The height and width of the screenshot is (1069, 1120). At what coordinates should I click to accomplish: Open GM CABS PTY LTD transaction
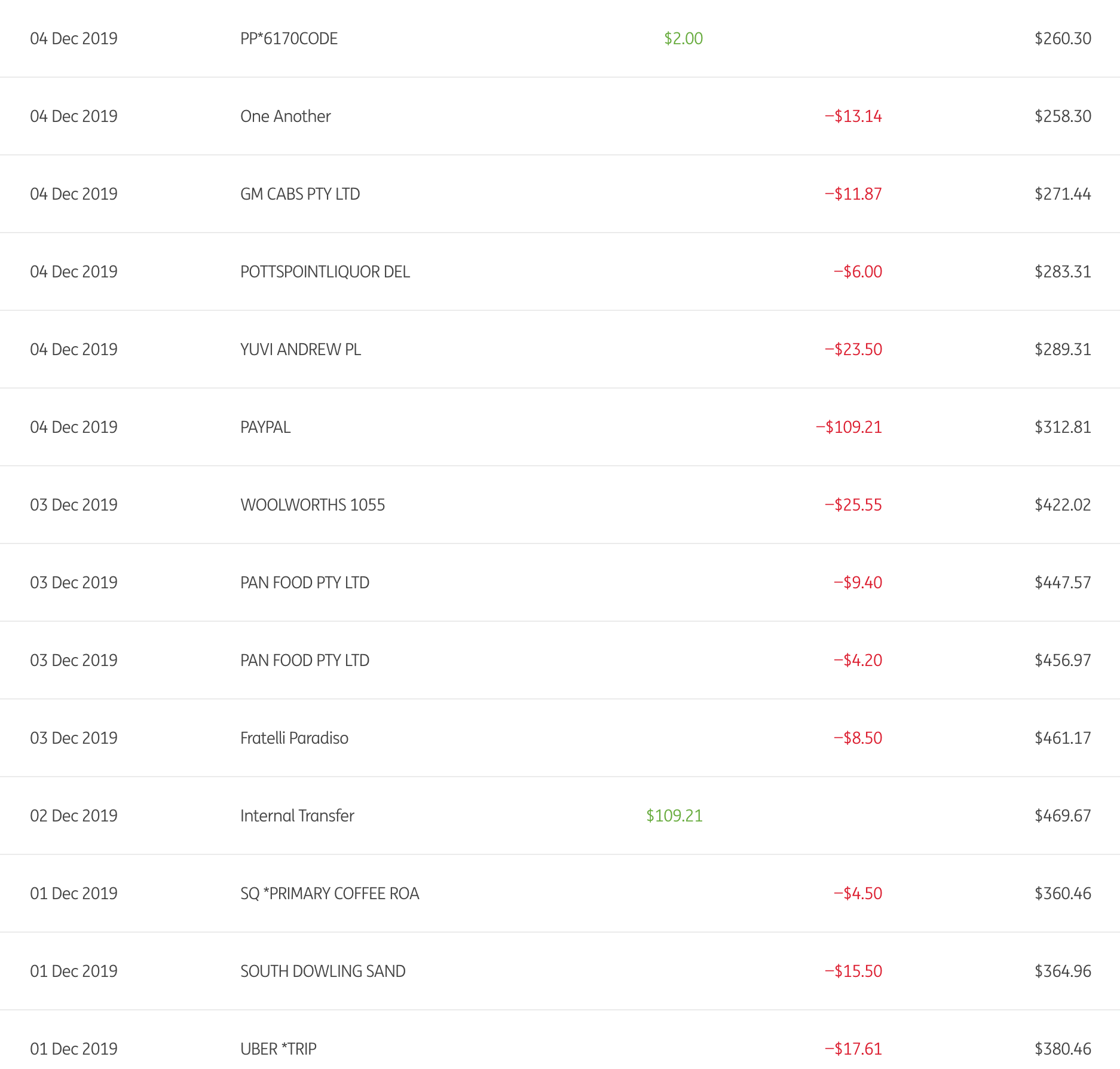[300, 194]
